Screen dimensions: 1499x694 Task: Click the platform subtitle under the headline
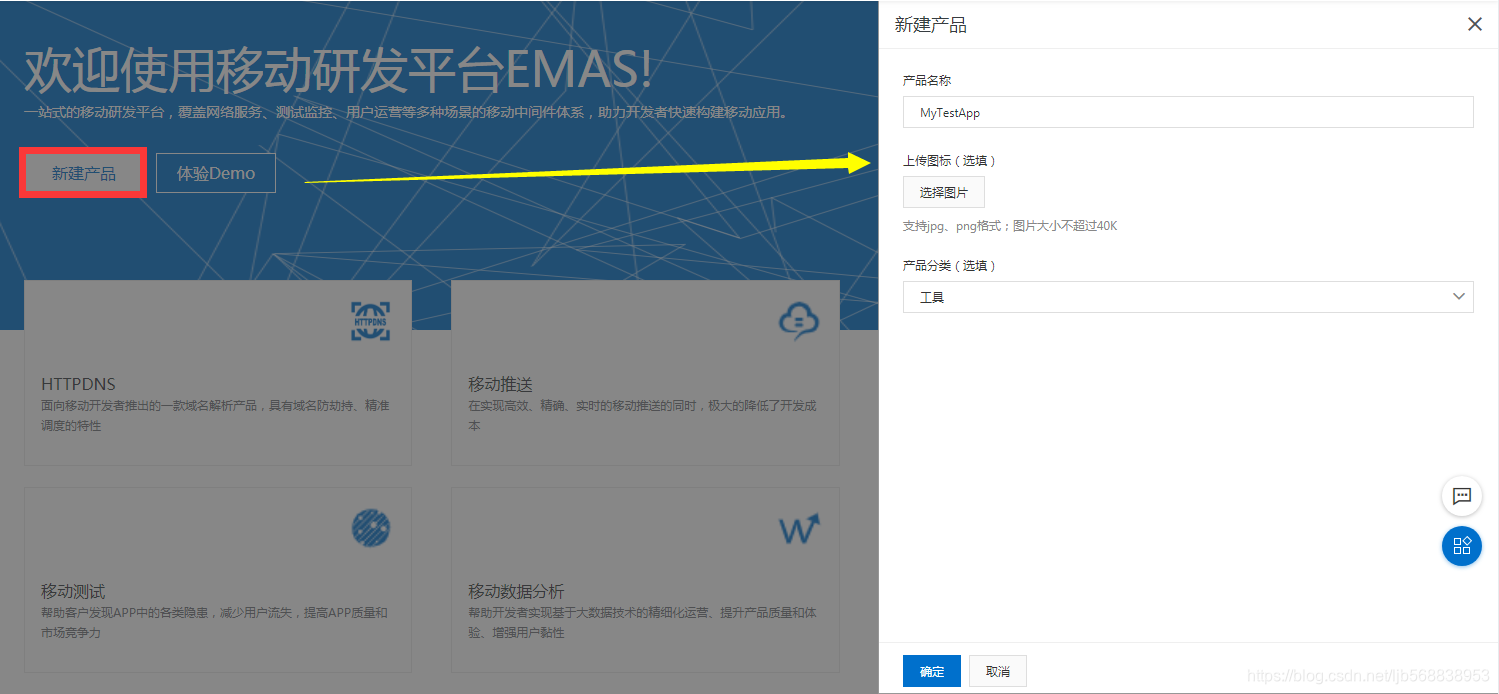click(x=406, y=112)
